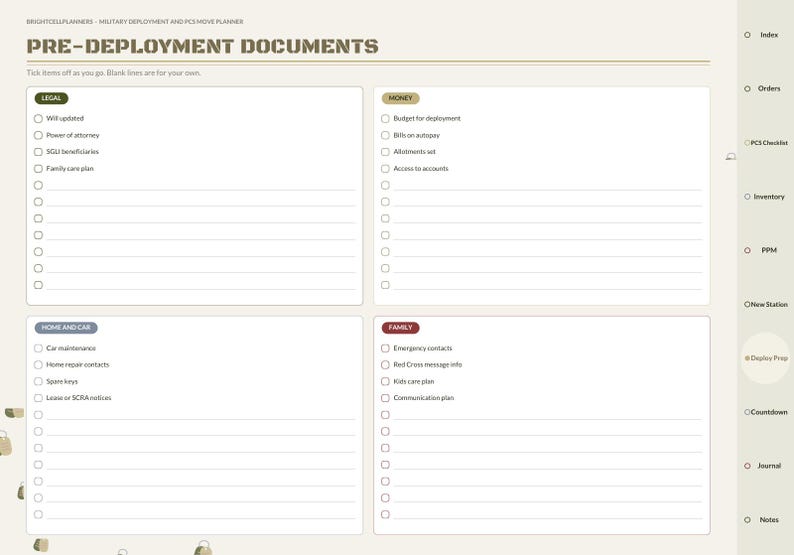Tick Lease or SCRA notices checkbox

[38, 398]
